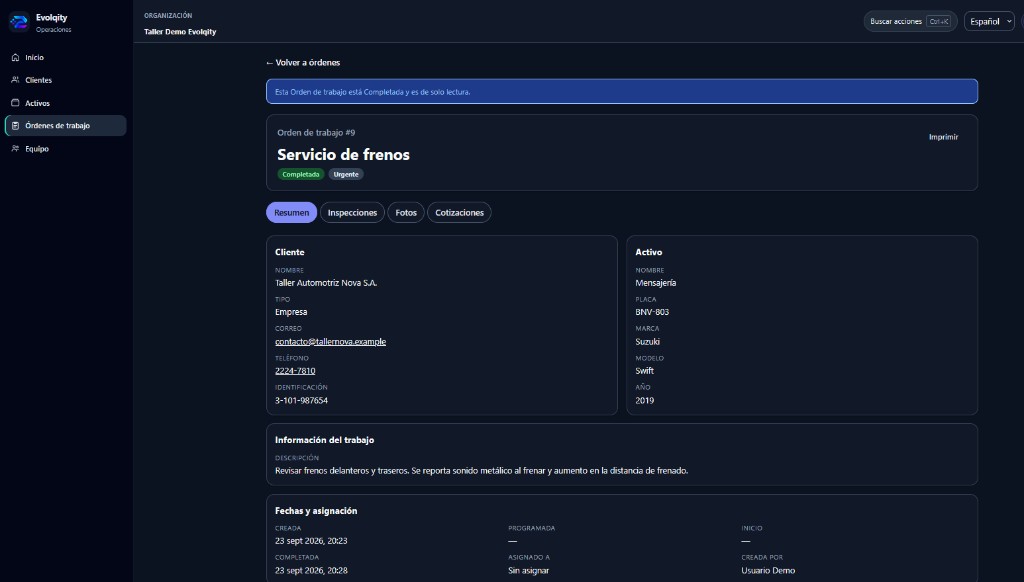Open the Fotos tab
Screen dimensions: 1024x582
[x=406, y=212]
